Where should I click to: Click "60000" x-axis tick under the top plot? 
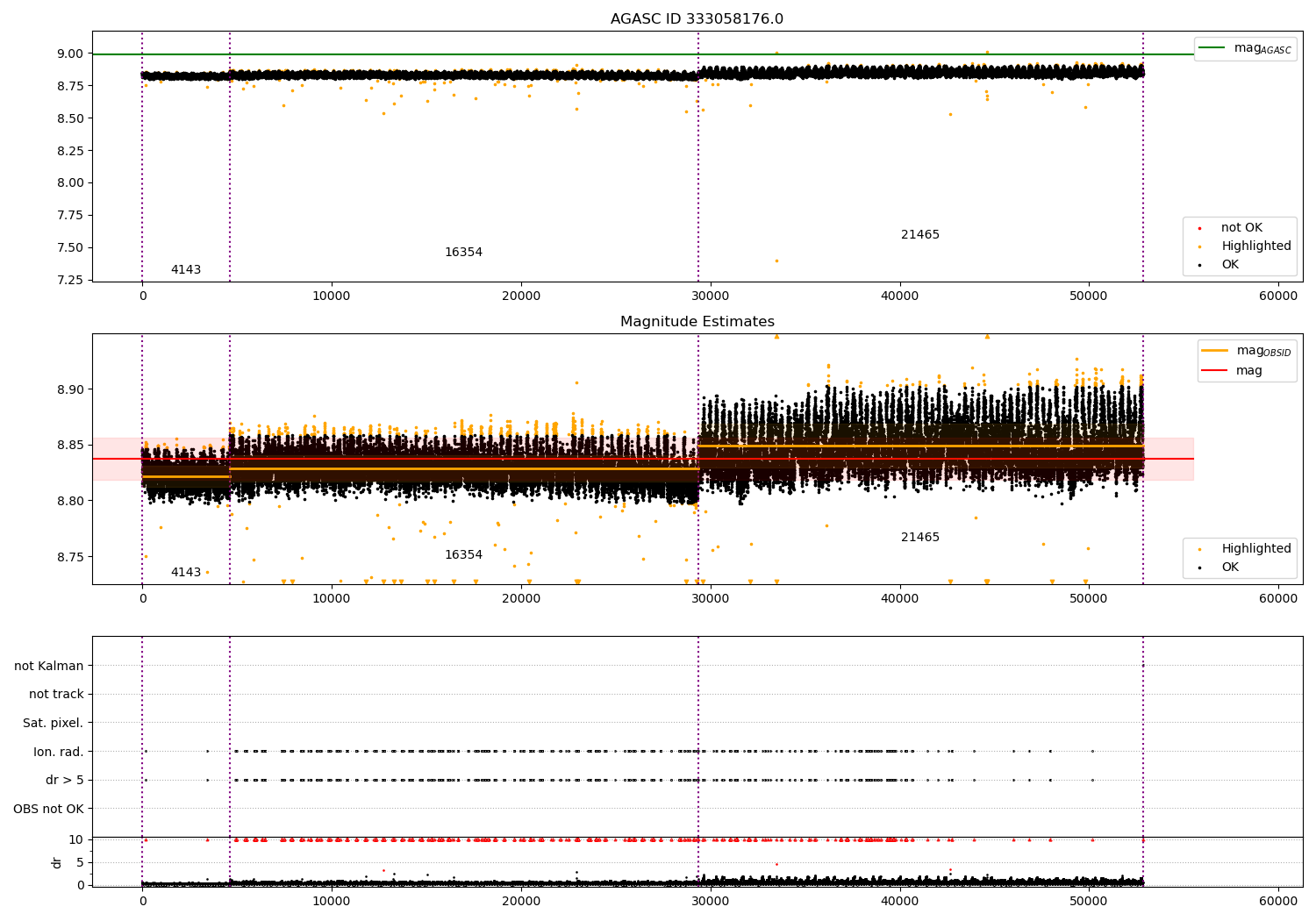coord(1278,296)
